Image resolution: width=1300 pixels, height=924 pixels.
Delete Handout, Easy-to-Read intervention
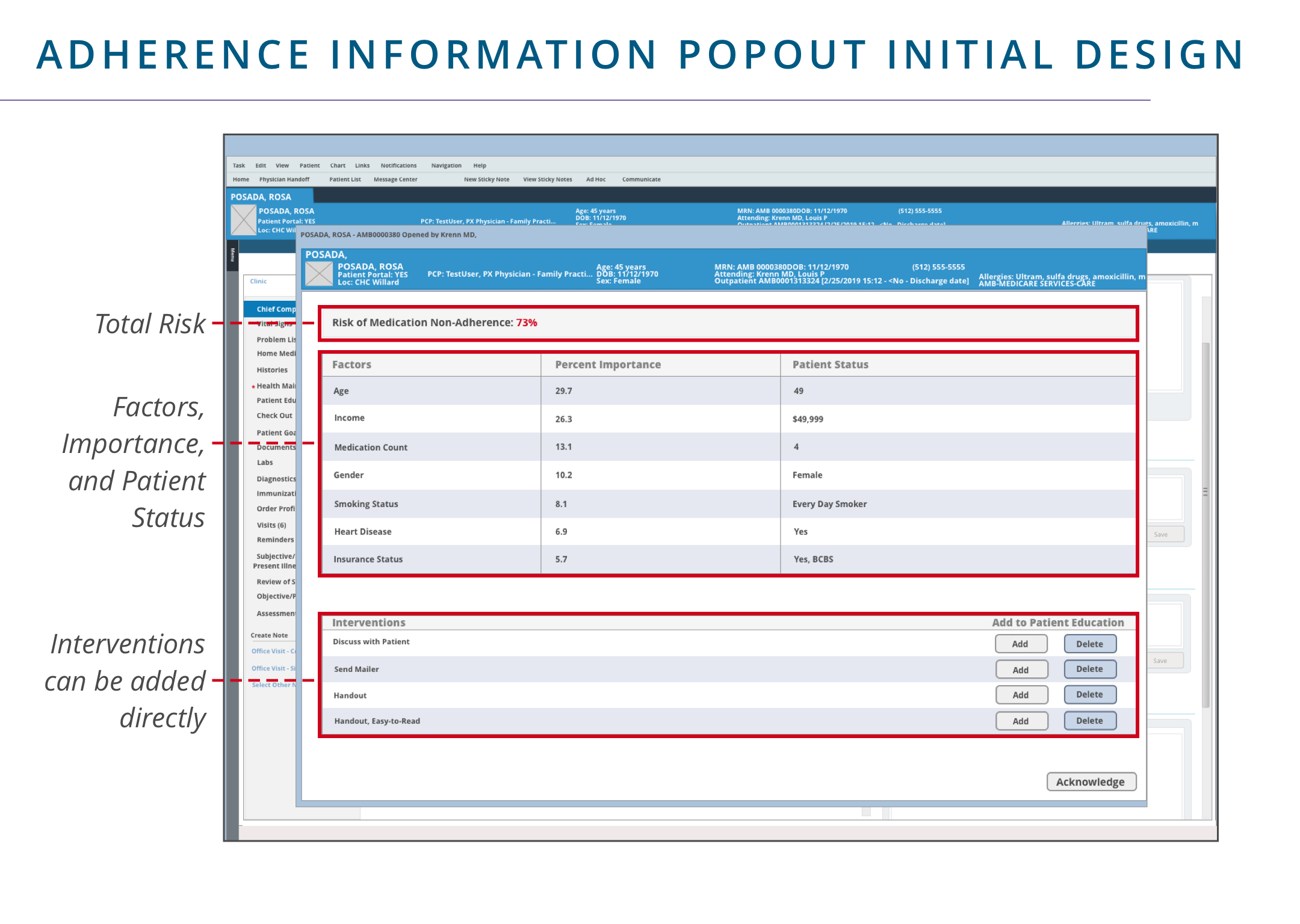tap(1089, 721)
